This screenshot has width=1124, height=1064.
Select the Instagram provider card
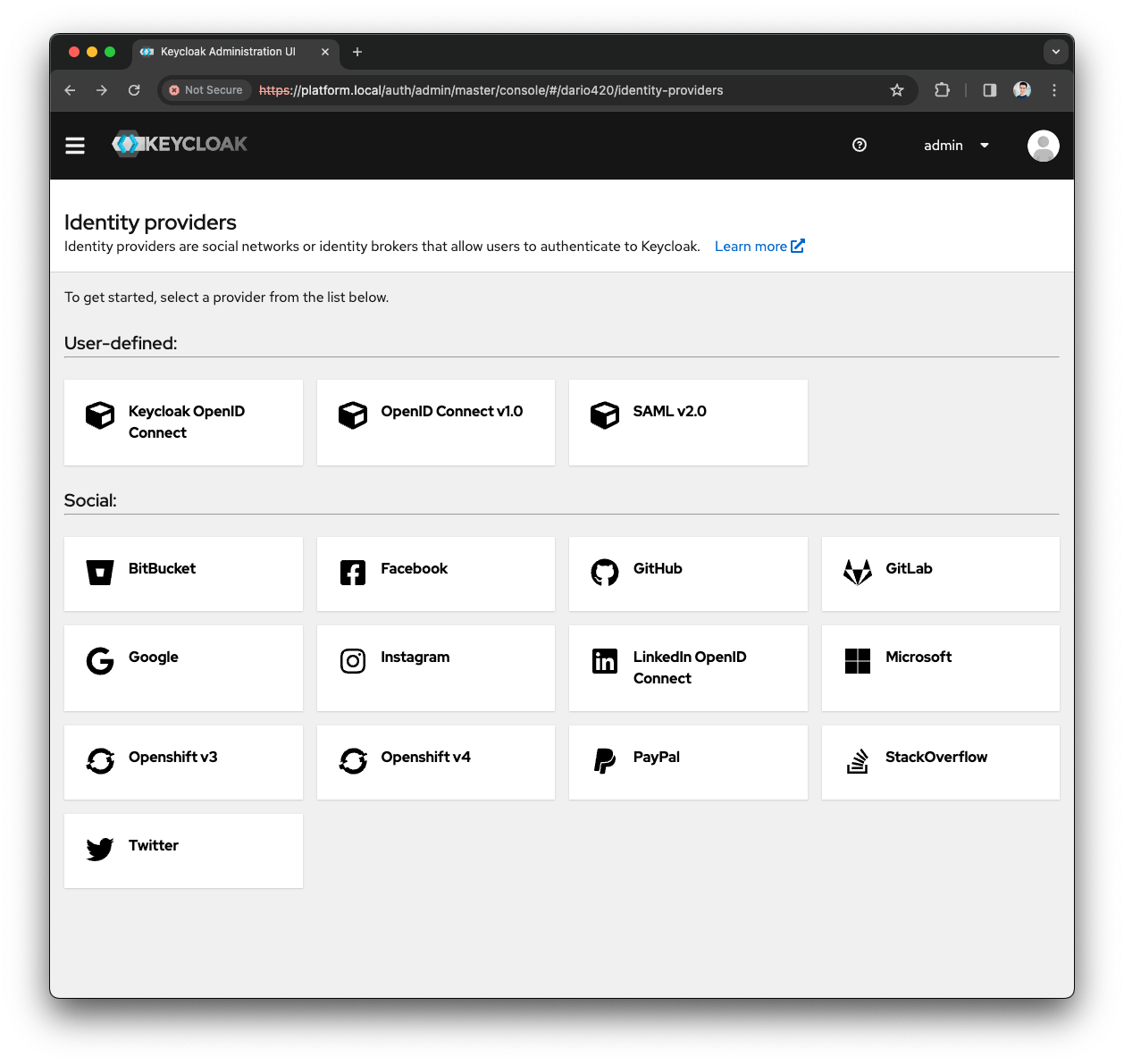(435, 667)
